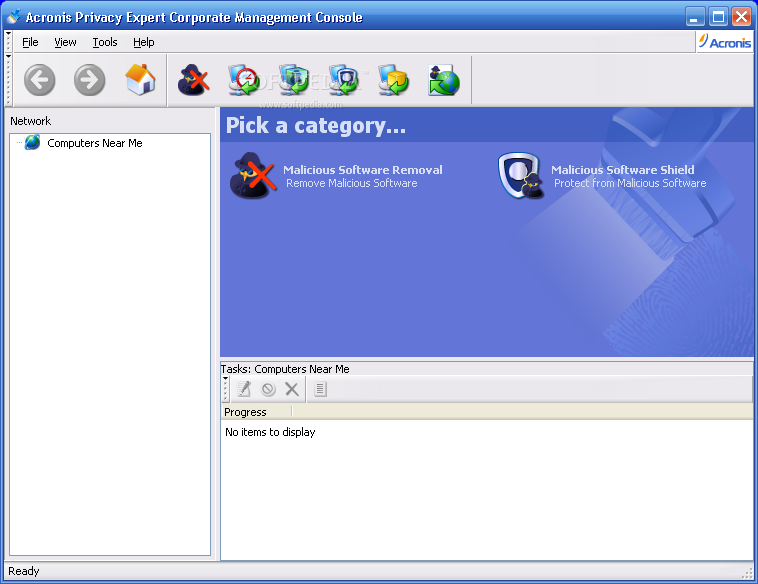Click the Delete task X icon

[292, 389]
